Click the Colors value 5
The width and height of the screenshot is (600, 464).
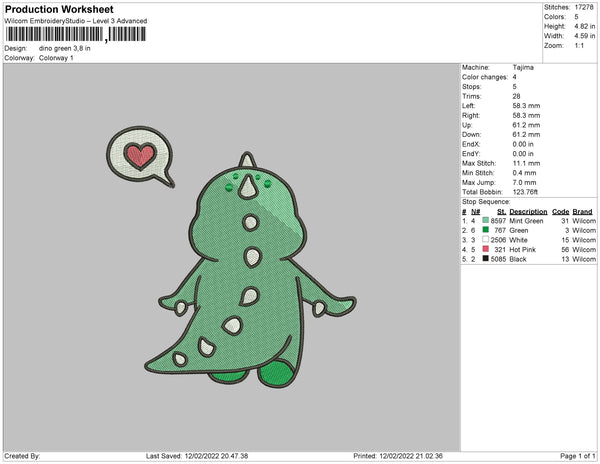[576, 17]
